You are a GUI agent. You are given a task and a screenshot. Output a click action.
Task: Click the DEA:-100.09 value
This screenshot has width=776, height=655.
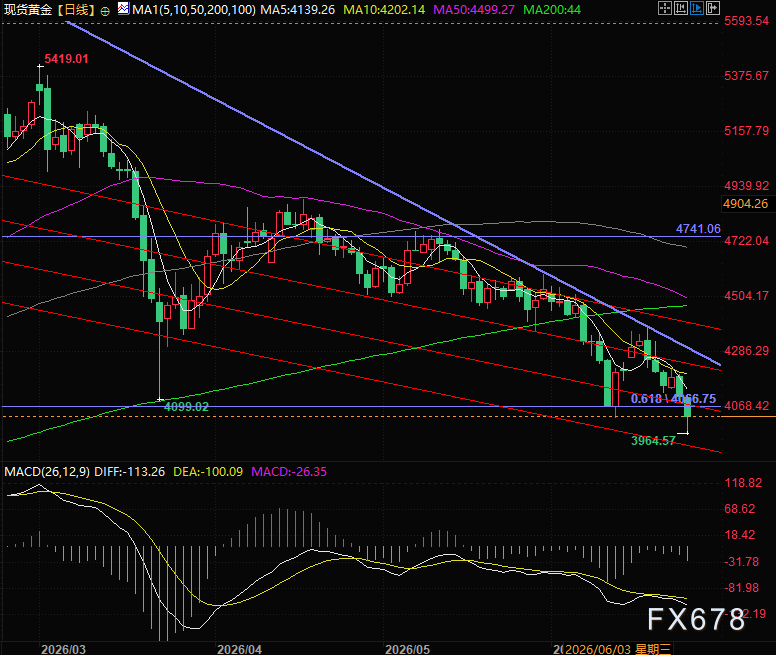click(x=208, y=471)
